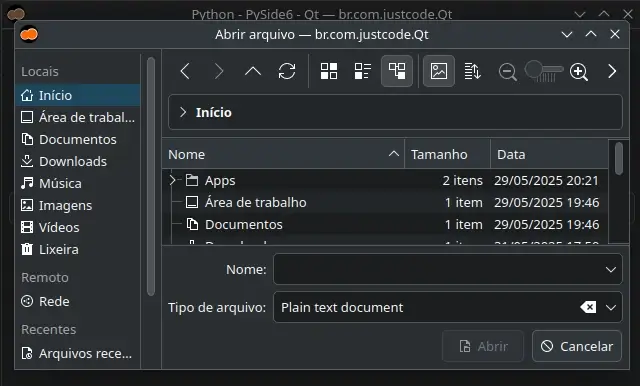Clear the Plain text document filter
This screenshot has height=386, width=640.
pyautogui.click(x=588, y=307)
